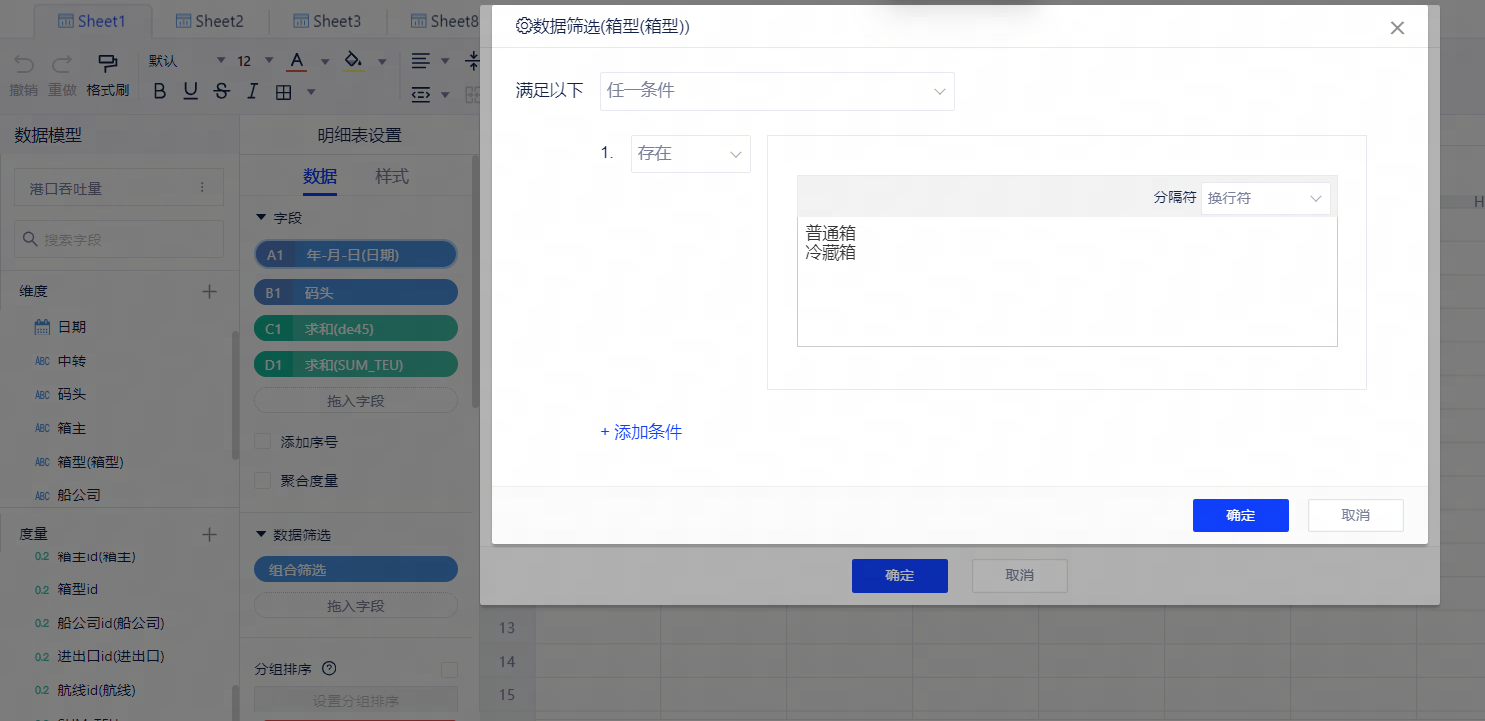
Task: Toggle bold text formatting
Action: [160, 92]
